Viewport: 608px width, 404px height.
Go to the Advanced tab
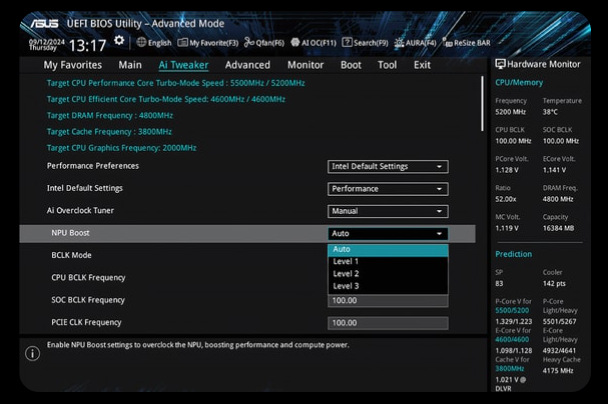(247, 65)
